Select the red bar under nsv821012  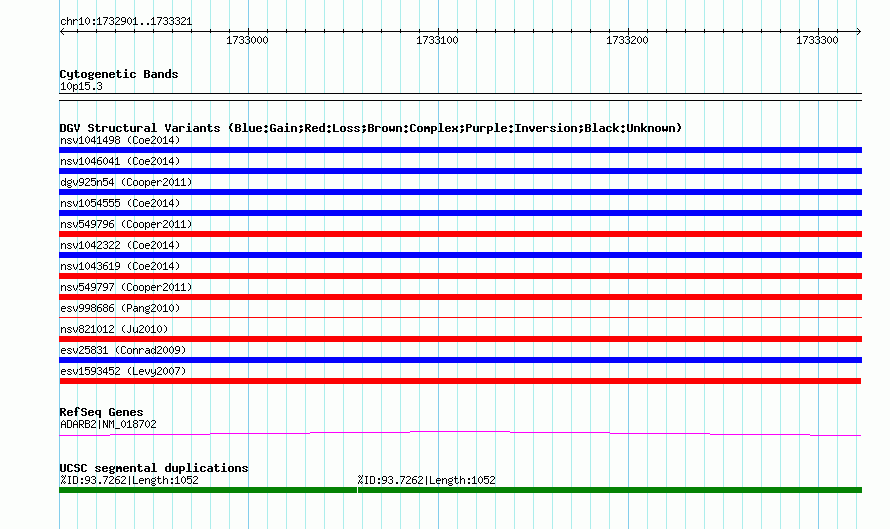pos(460,339)
